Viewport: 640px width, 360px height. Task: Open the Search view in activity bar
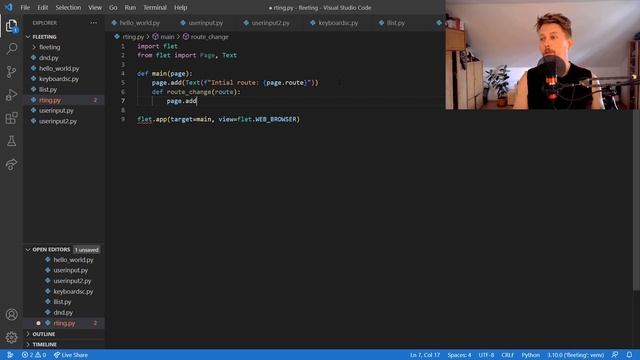[x=11, y=49]
